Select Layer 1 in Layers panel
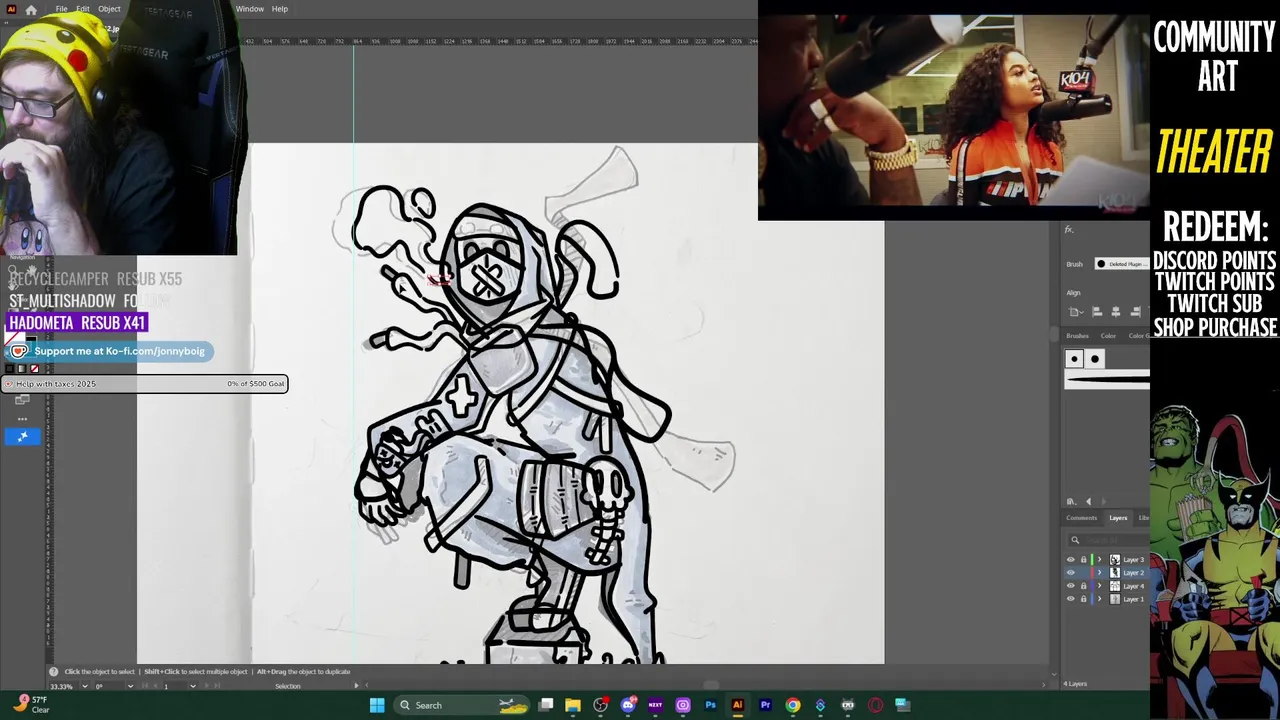Image resolution: width=1280 pixels, height=720 pixels. (1133, 599)
